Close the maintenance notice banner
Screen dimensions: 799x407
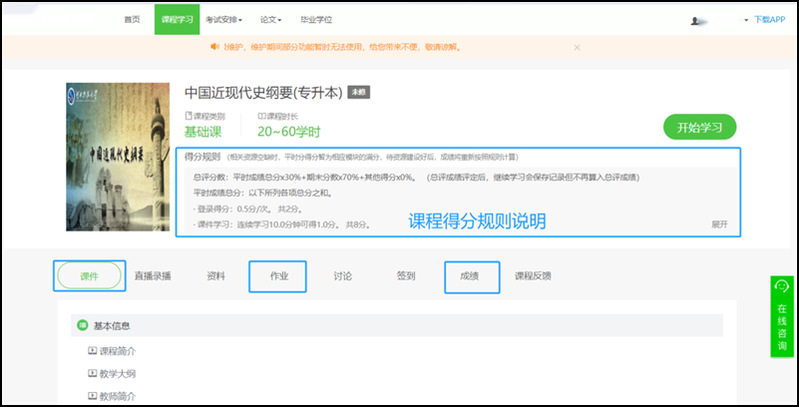[x=577, y=47]
